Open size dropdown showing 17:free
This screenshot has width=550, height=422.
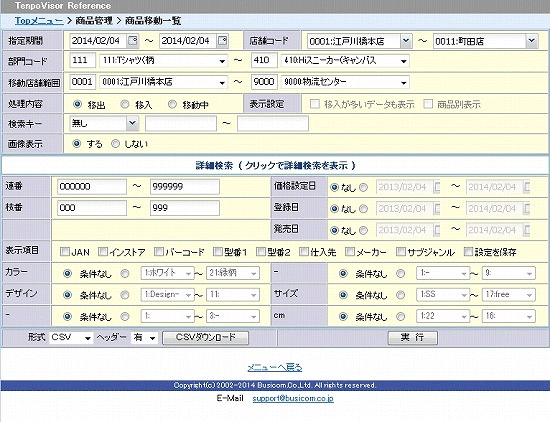[x=509, y=295]
